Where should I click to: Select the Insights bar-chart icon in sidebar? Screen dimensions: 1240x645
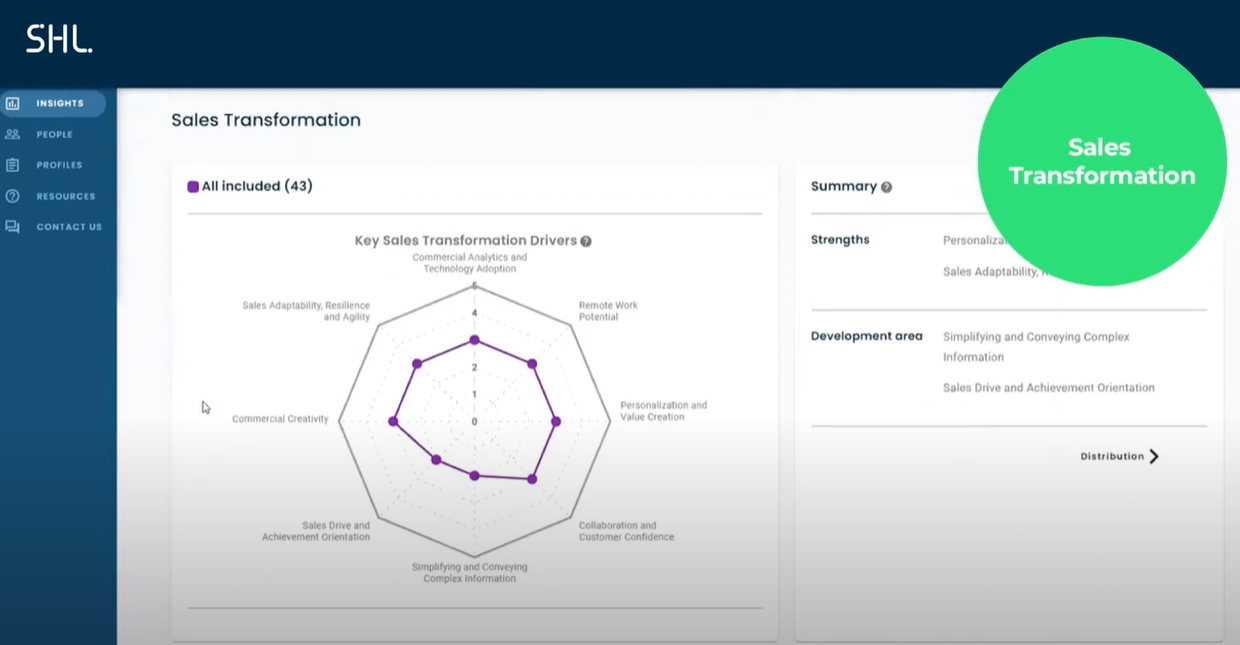point(14,103)
